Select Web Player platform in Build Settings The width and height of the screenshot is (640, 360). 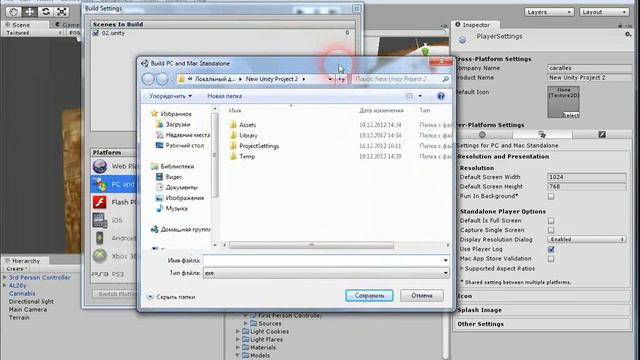pyautogui.click(x=114, y=167)
